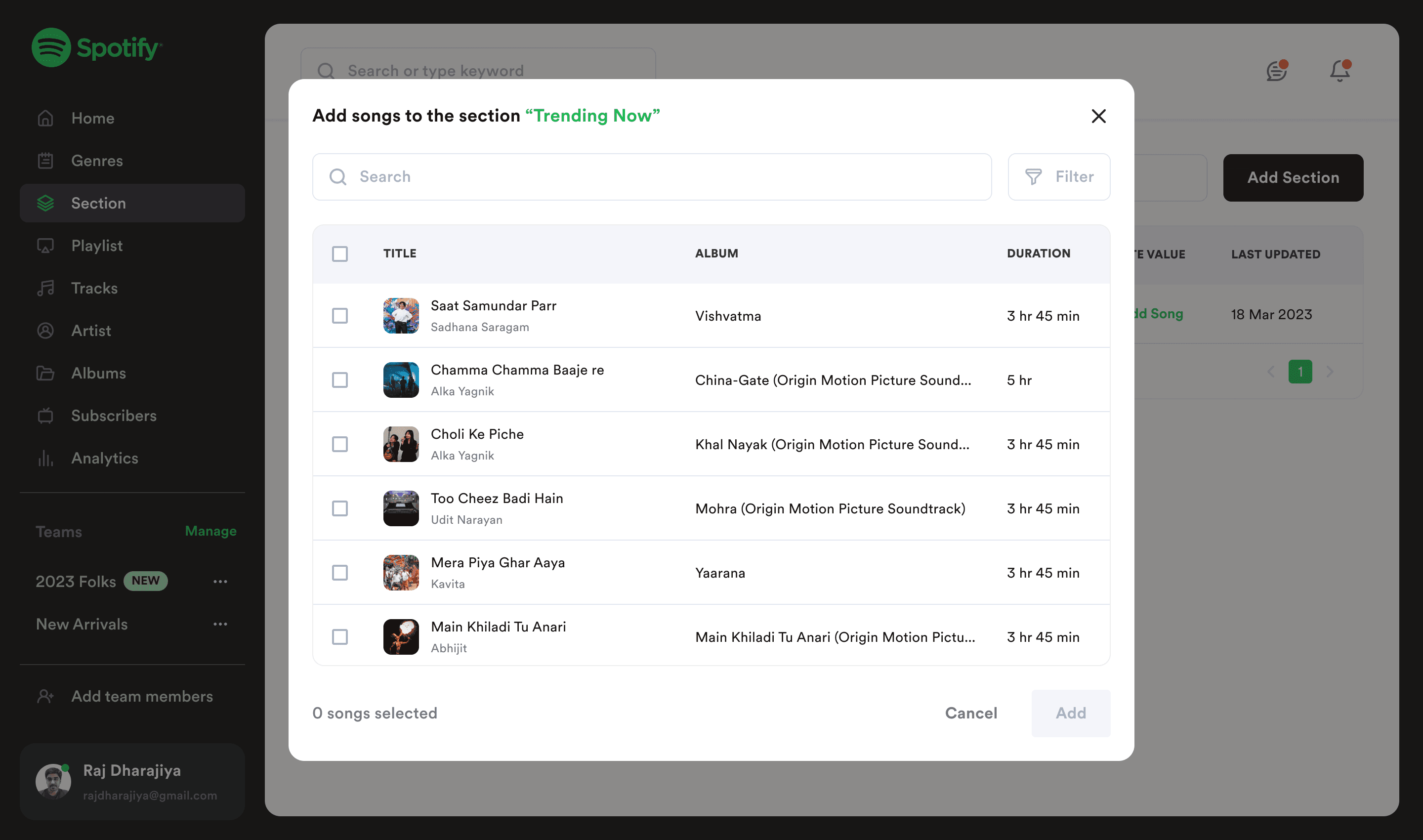This screenshot has height=840, width=1423.
Task: Click the Tracks music note icon
Action: 45,288
